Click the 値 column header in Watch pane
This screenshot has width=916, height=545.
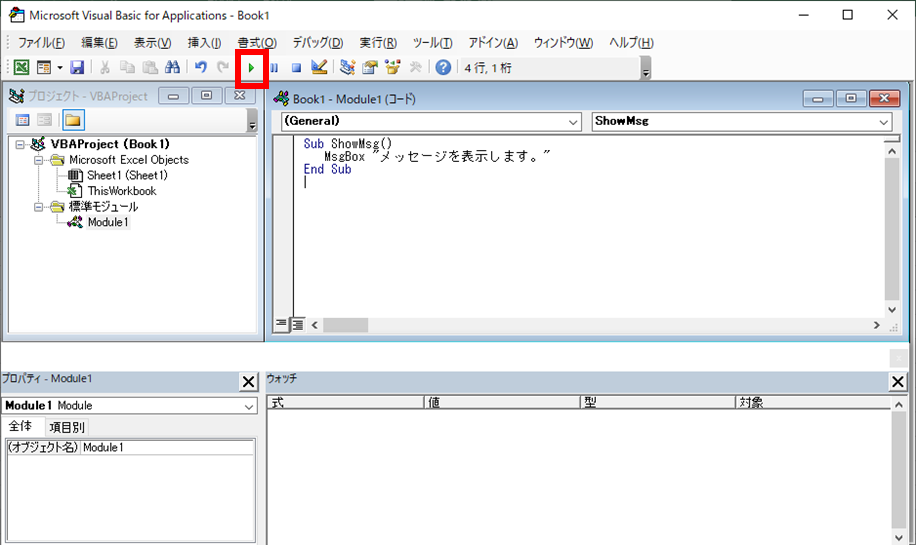tap(502, 402)
